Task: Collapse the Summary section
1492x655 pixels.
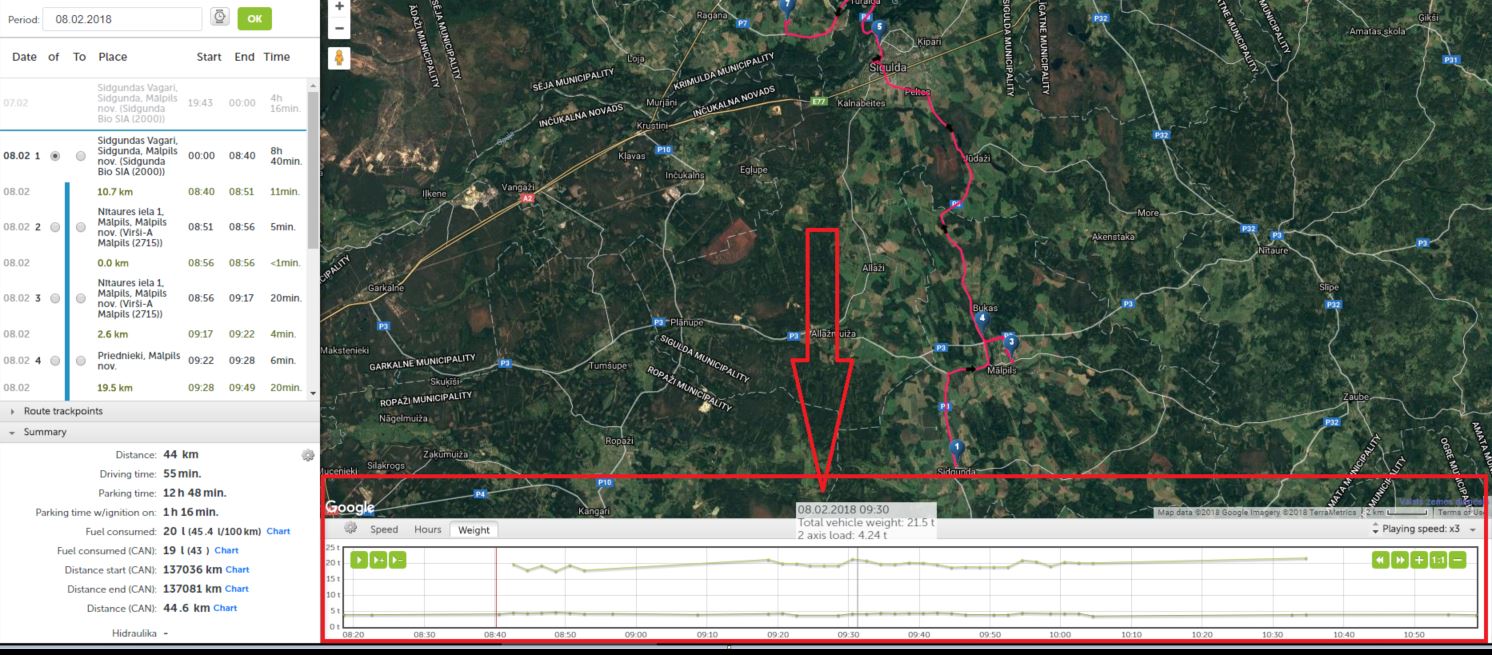Action: pos(160,432)
